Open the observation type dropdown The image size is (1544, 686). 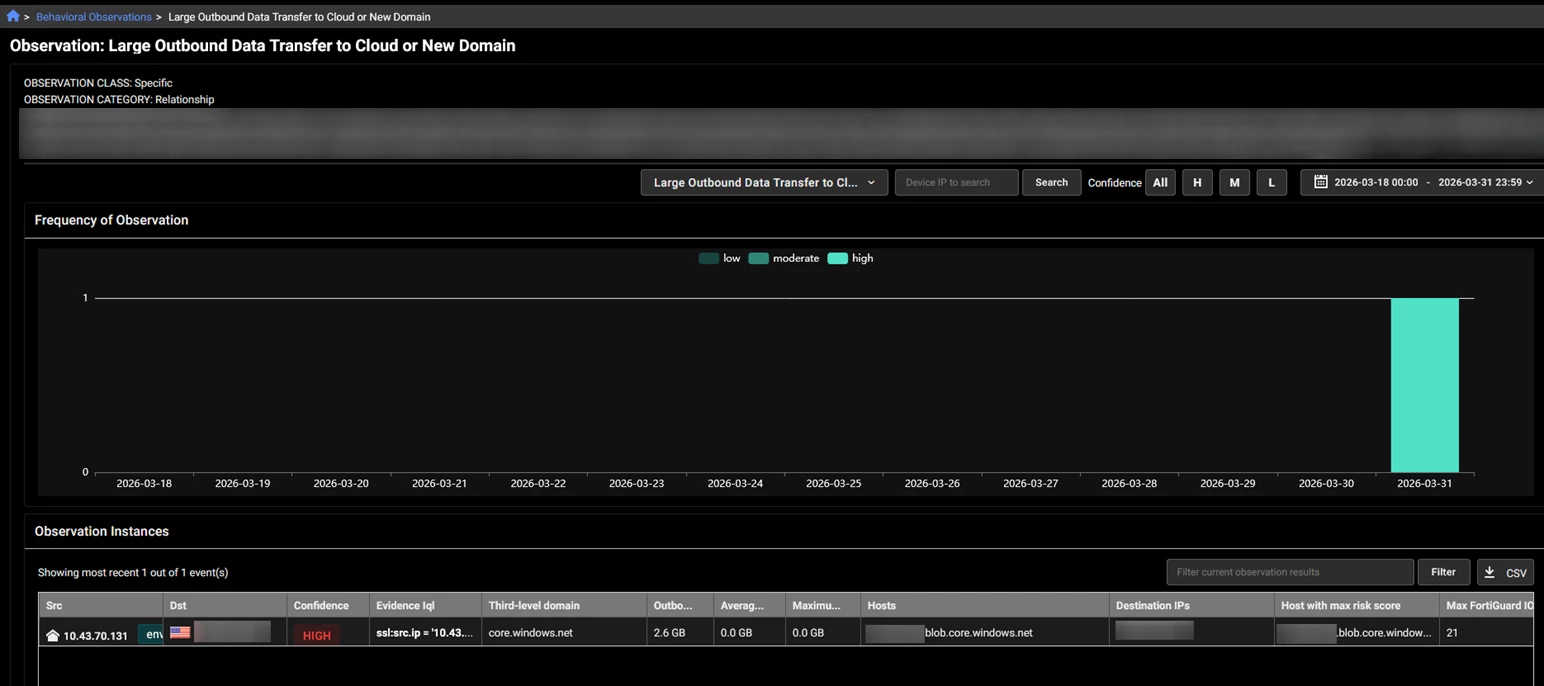click(764, 183)
